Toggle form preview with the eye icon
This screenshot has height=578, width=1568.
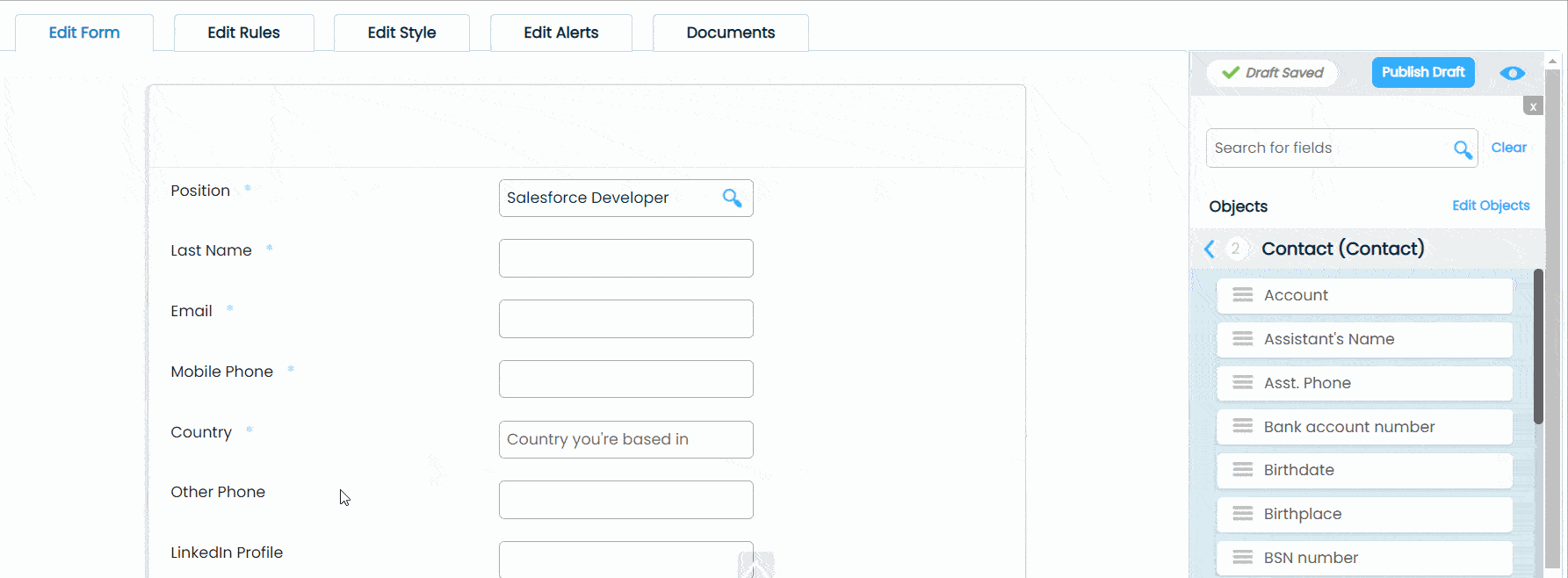1512,73
